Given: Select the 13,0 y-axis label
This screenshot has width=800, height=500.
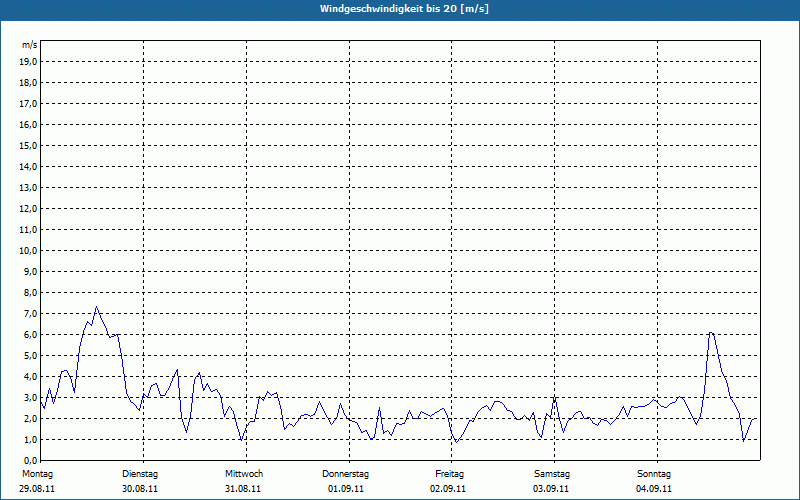Looking at the screenshot, I should point(28,187).
